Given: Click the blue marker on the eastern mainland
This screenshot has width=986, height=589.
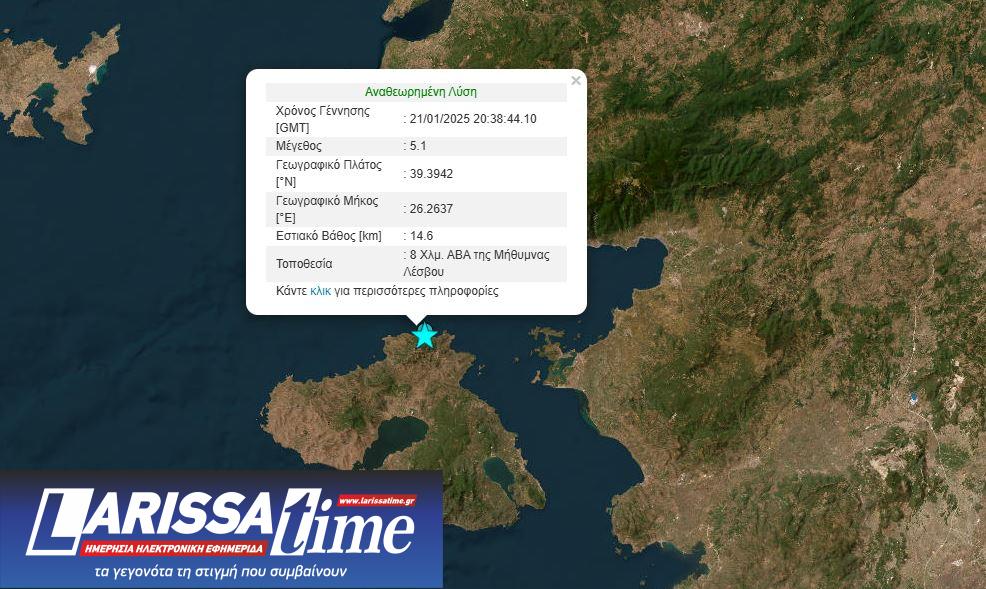Looking at the screenshot, I should (912, 398).
